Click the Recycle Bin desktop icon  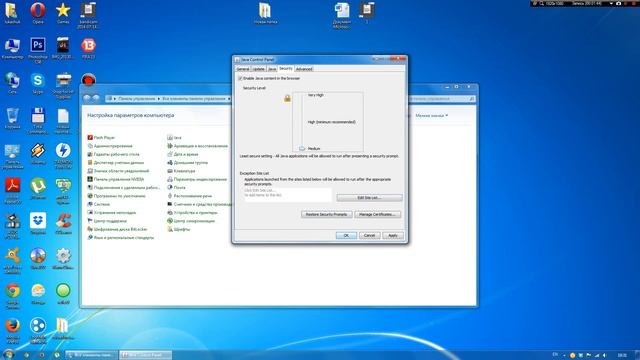12,116
